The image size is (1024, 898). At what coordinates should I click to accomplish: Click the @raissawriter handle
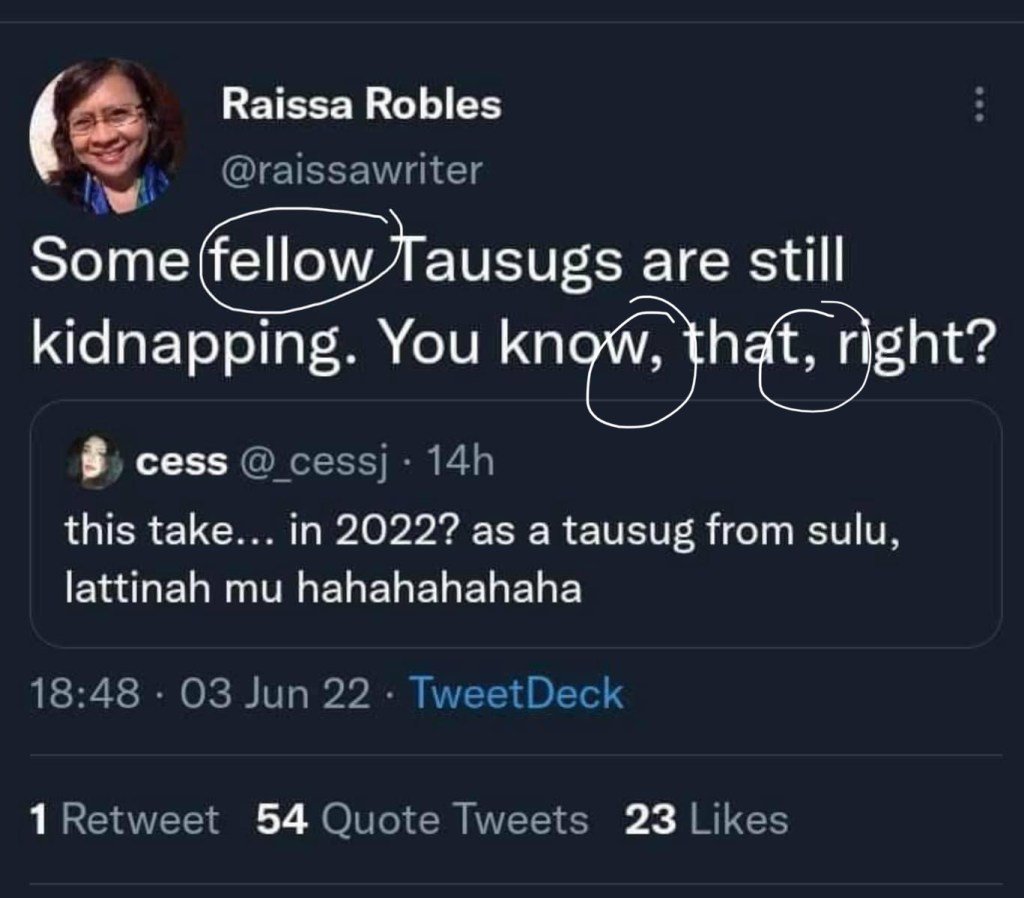click(351, 171)
